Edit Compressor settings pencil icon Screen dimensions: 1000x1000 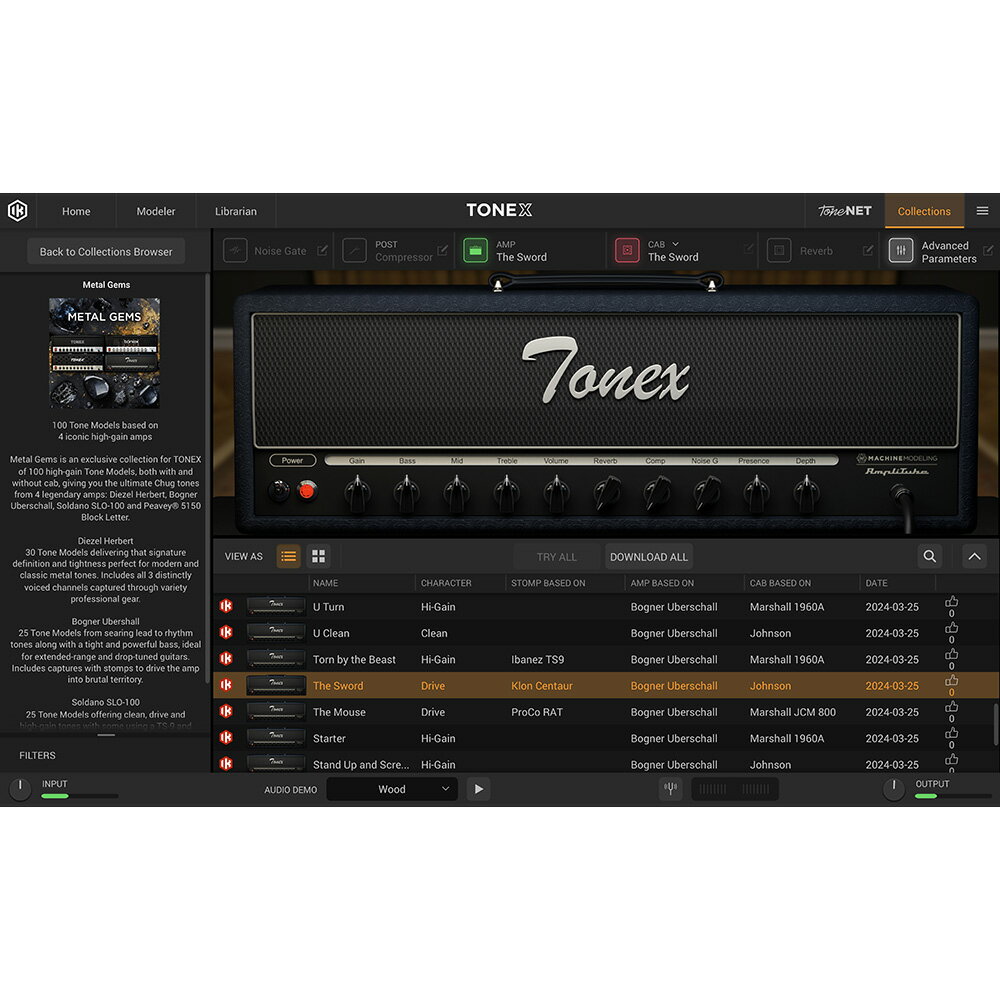pos(443,251)
